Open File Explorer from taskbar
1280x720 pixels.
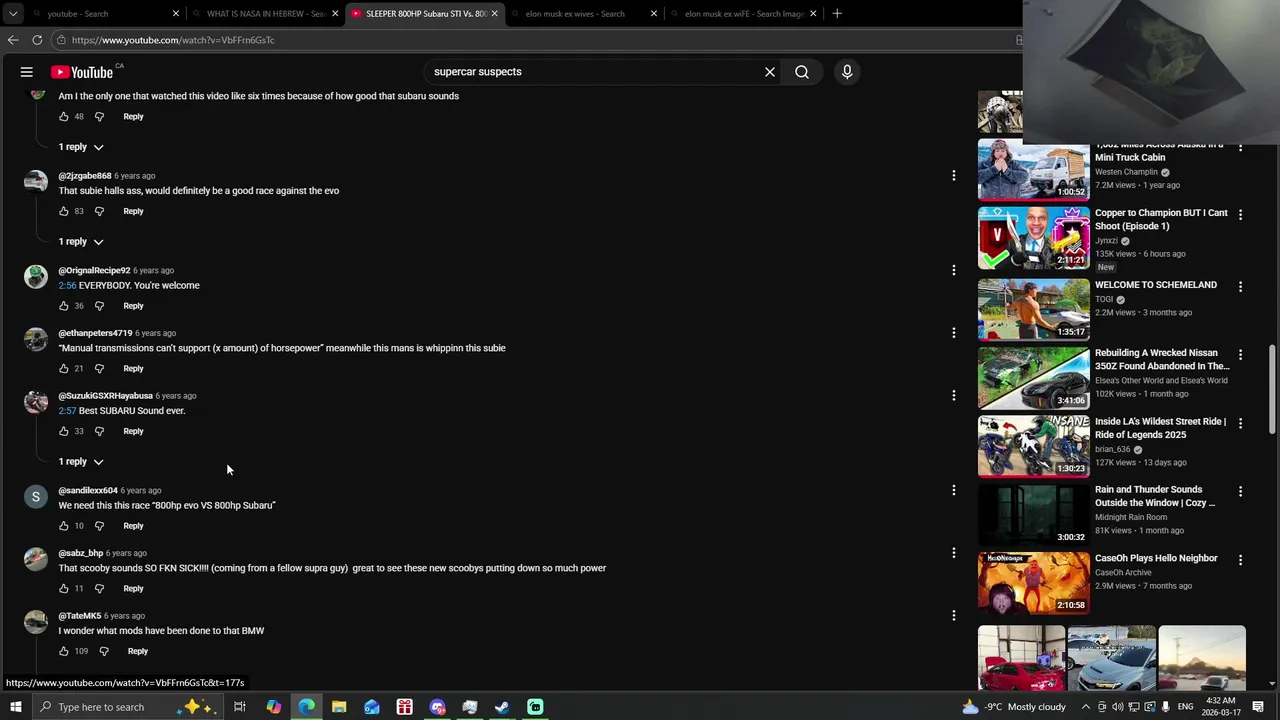tap(339, 707)
